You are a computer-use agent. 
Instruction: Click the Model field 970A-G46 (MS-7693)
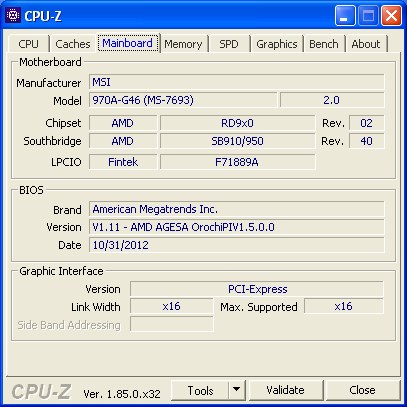pyautogui.click(x=183, y=100)
